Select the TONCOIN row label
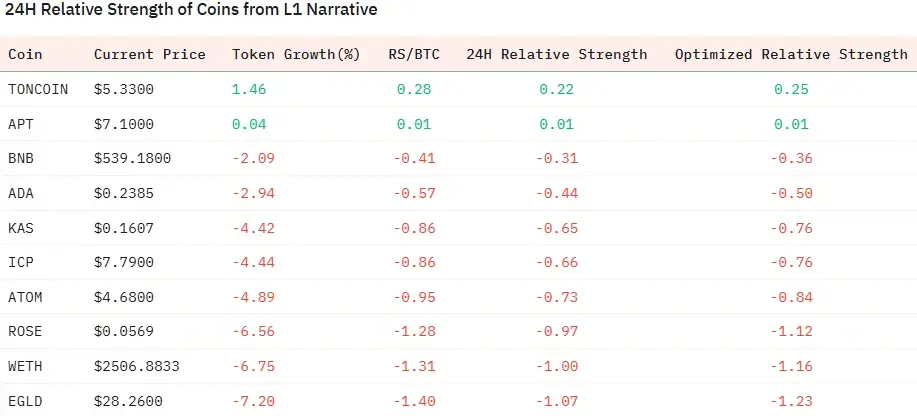917x416 pixels. (x=38, y=89)
